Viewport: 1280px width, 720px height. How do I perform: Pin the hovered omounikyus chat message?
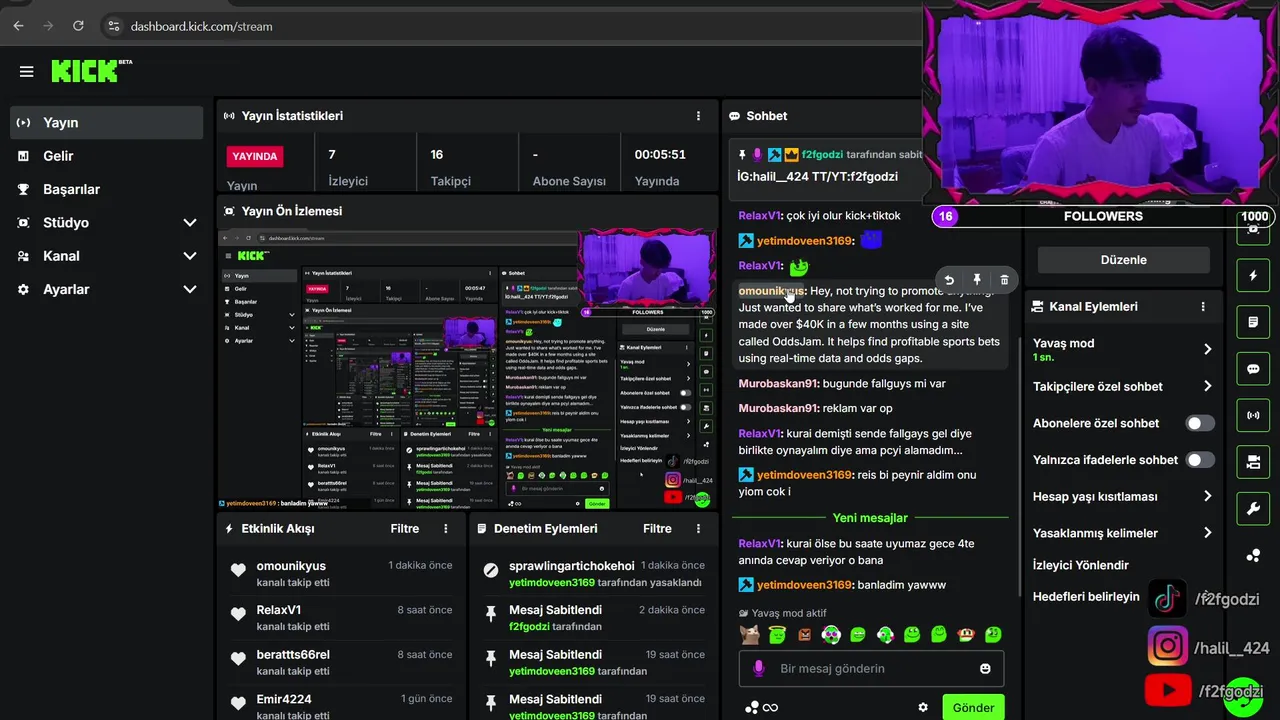click(x=977, y=280)
